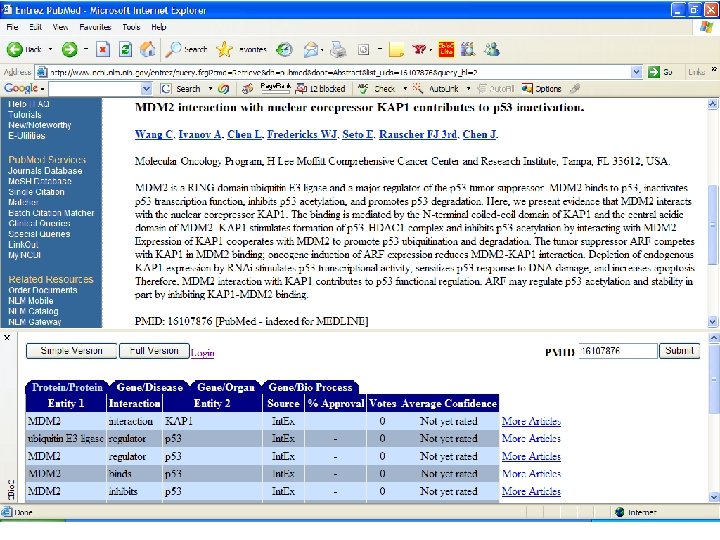Viewport: 720px width, 540px height.
Task: Click the Login link
Action: click(x=203, y=353)
